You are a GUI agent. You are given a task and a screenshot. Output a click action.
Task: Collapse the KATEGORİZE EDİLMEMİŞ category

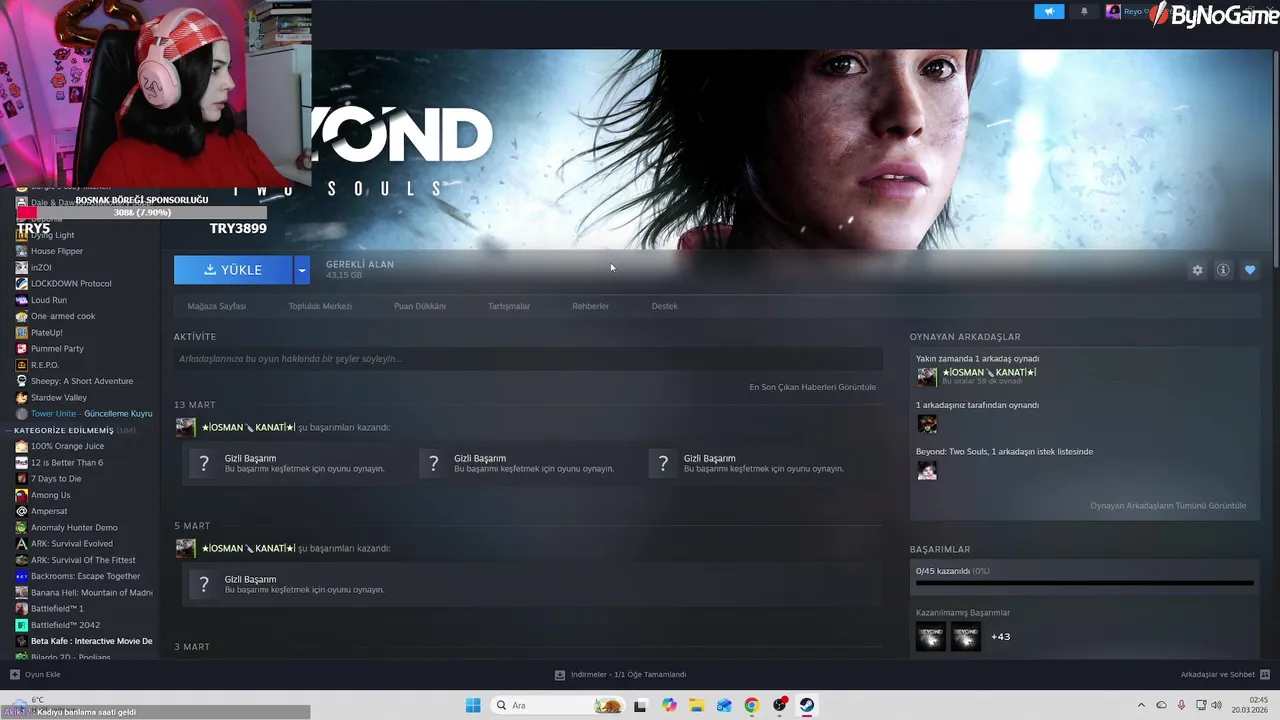point(8,430)
